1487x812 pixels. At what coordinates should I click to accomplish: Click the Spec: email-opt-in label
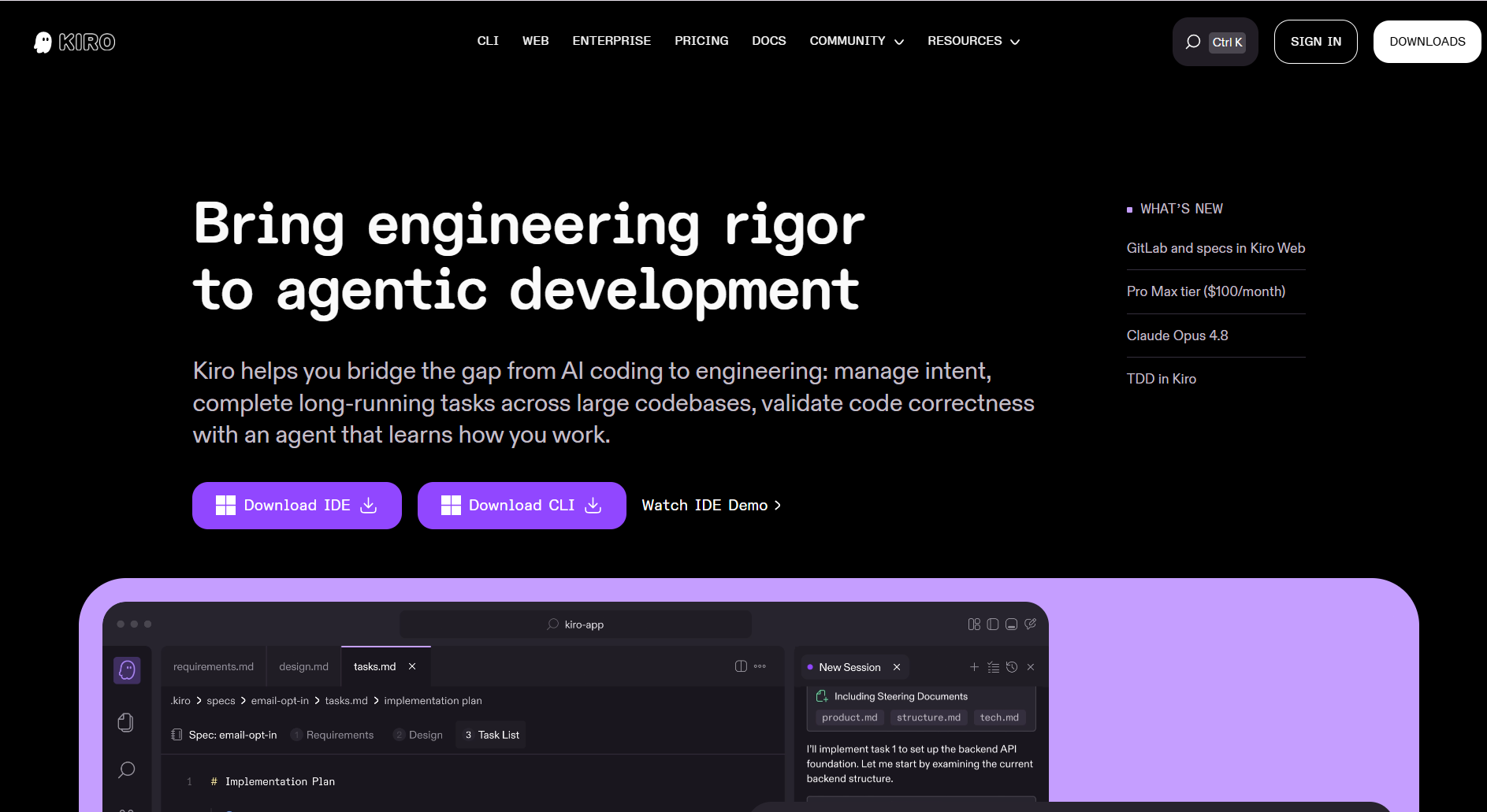coord(233,735)
